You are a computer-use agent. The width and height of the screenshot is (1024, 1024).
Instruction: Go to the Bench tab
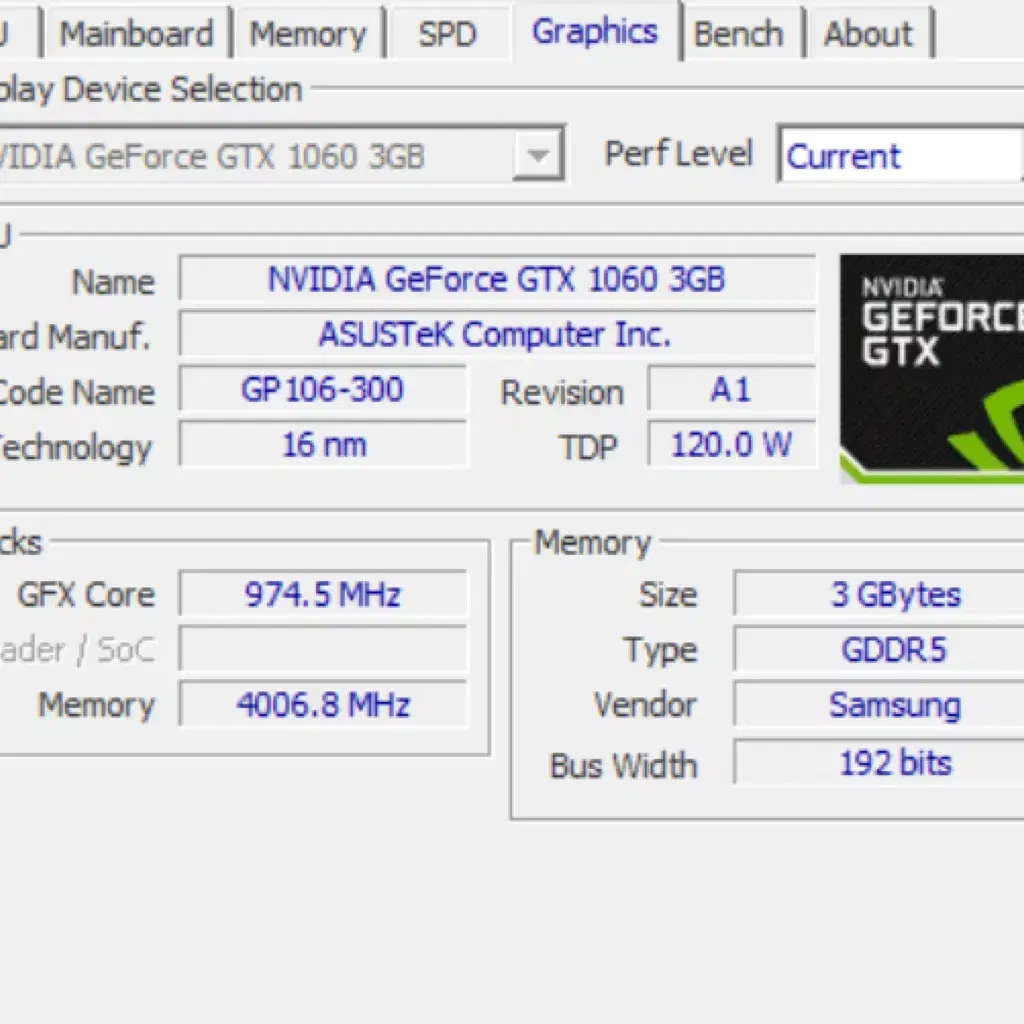[x=739, y=33]
